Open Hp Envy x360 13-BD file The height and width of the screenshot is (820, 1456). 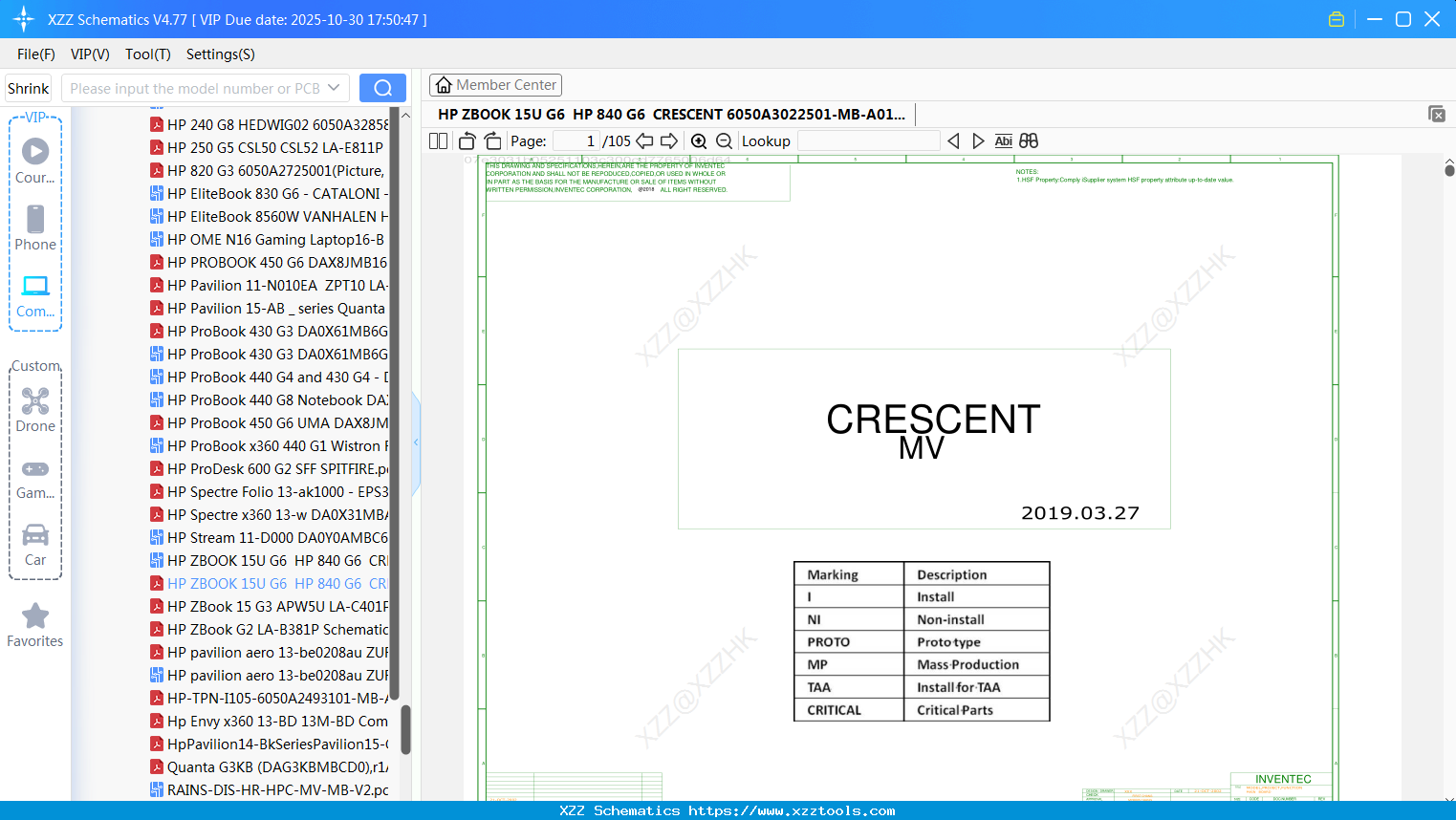tap(270, 721)
